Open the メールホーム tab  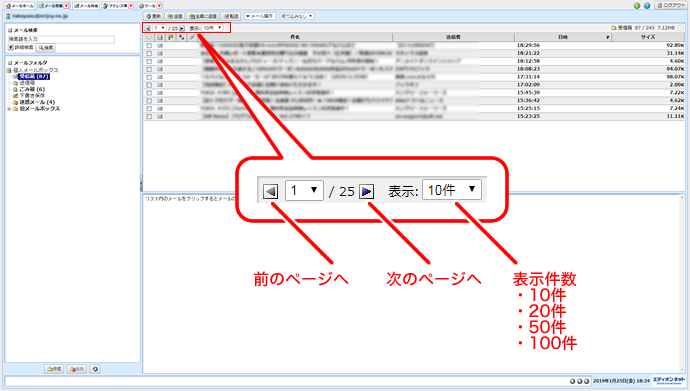point(20,6)
